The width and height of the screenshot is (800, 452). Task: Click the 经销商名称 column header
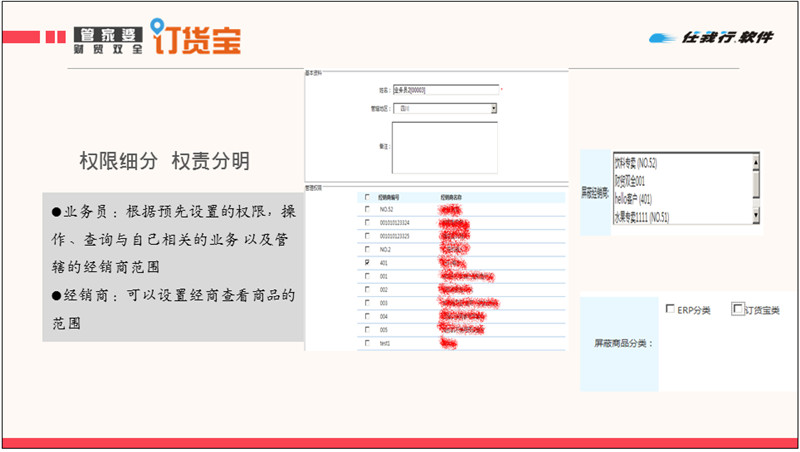click(453, 196)
